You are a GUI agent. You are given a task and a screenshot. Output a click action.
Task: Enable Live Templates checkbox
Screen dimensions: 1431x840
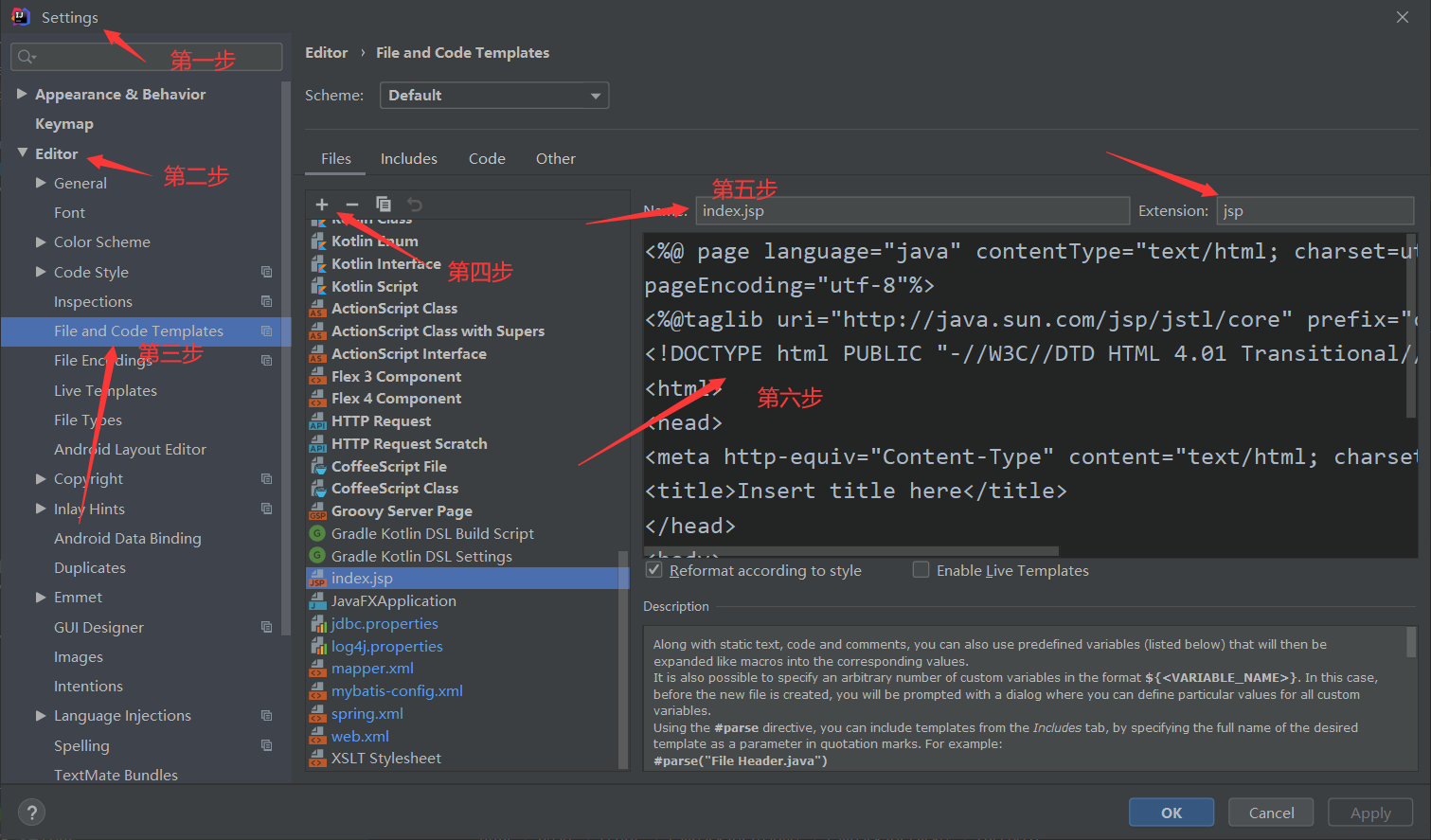point(921,569)
